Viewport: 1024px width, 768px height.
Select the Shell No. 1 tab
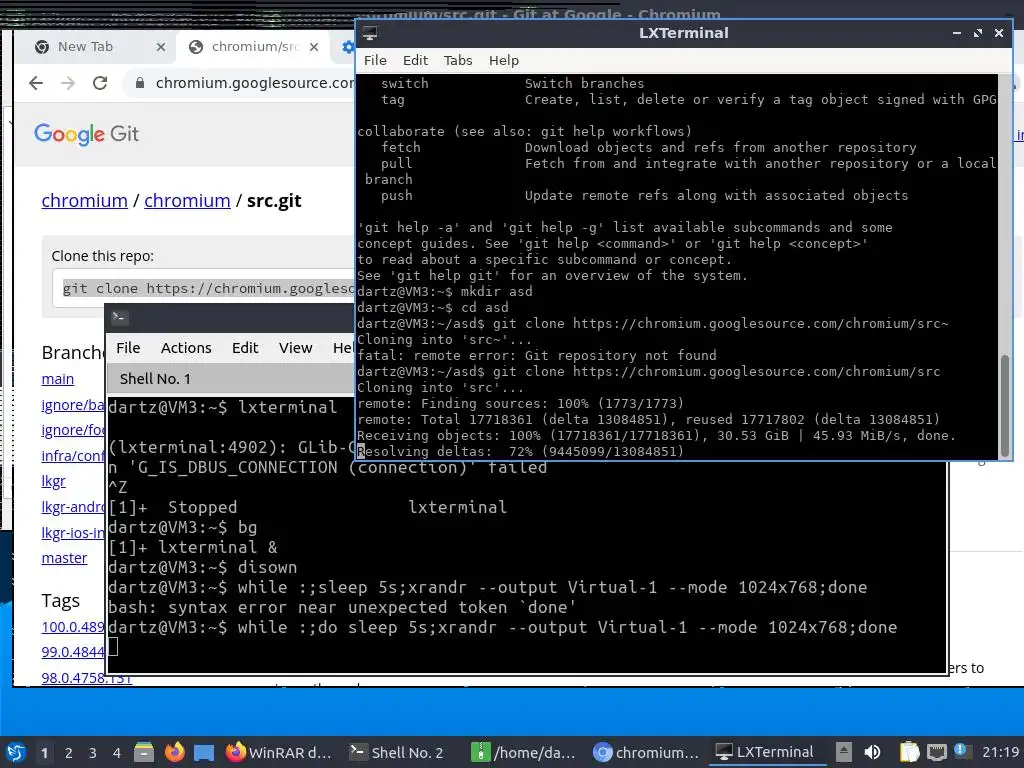pyautogui.click(x=155, y=379)
